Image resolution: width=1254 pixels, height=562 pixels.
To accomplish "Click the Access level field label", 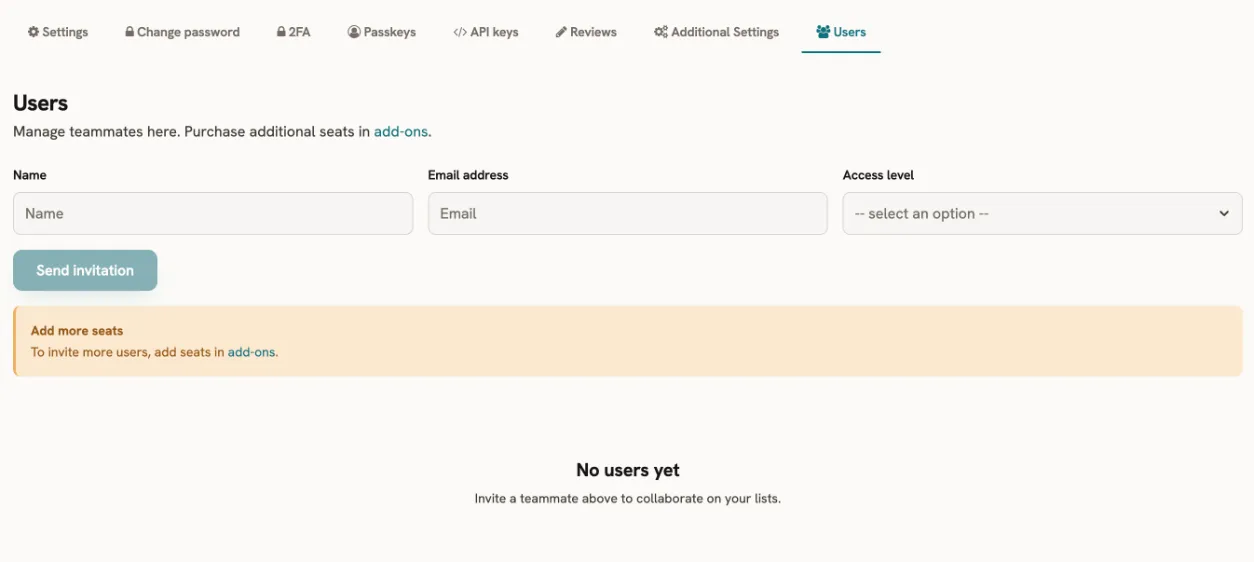I will [878, 175].
